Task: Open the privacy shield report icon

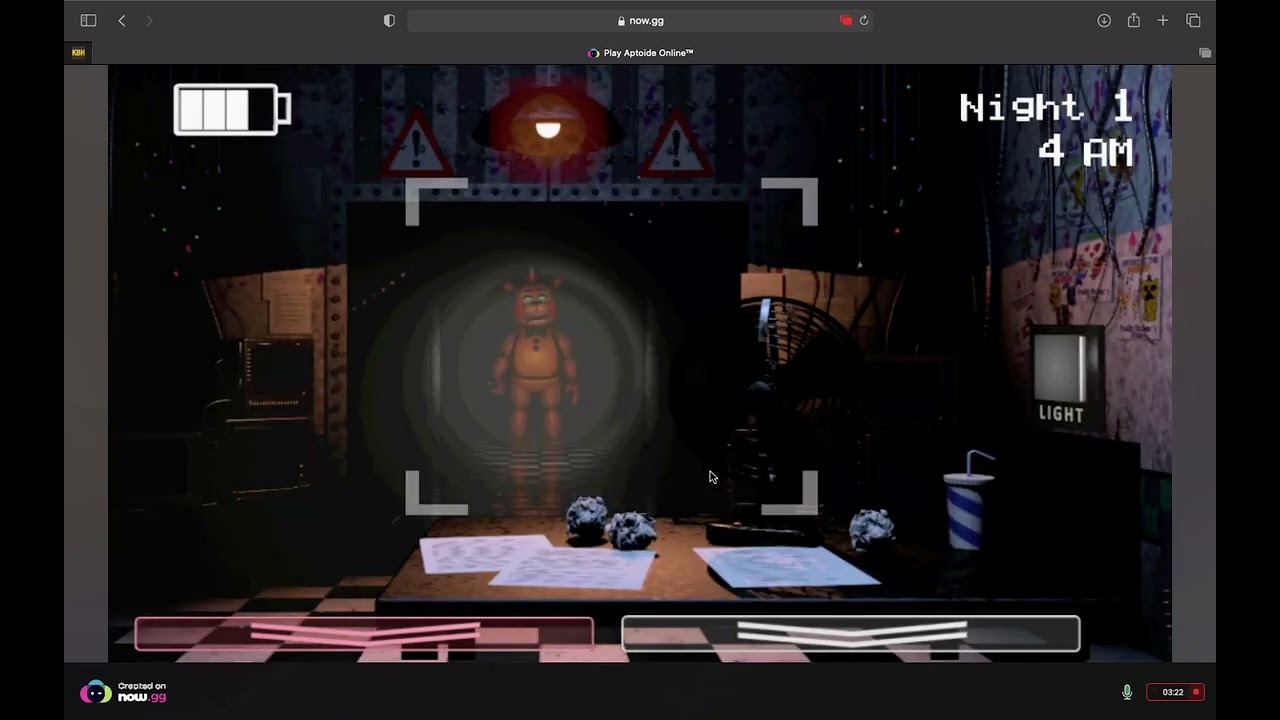Action: click(389, 20)
